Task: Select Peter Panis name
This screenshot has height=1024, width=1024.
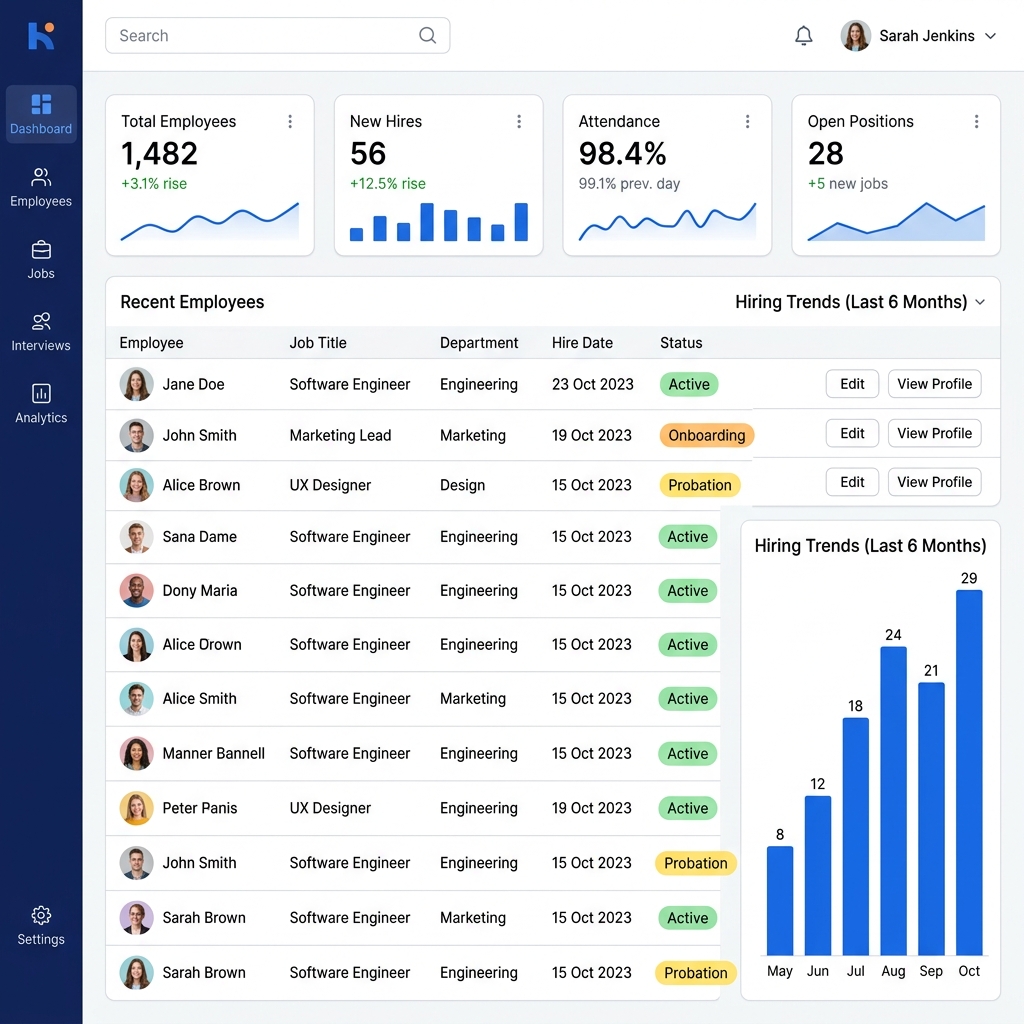Action: [x=200, y=808]
